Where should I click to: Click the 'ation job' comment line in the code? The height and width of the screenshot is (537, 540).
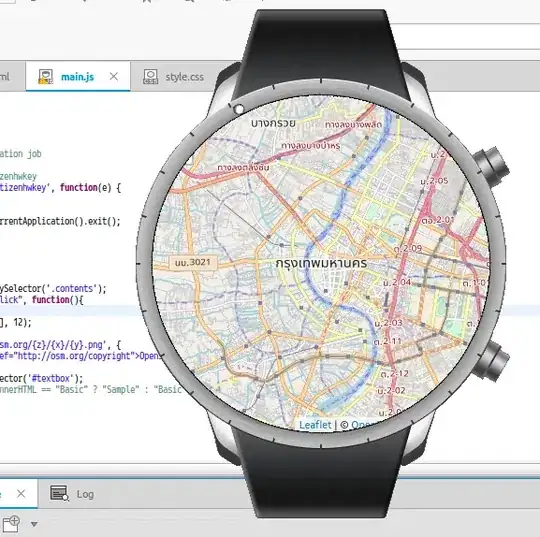[20, 154]
